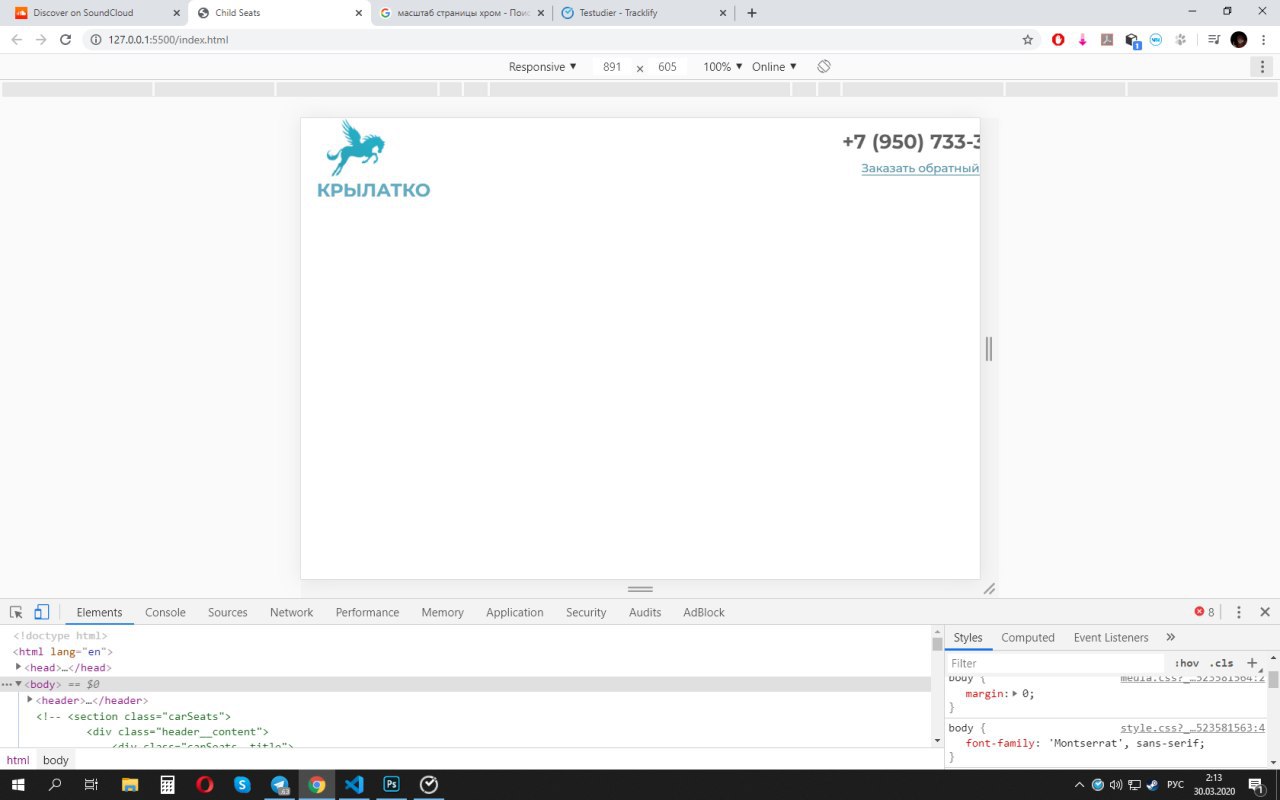
Task: Click the red error count indicator
Action: tap(1204, 612)
